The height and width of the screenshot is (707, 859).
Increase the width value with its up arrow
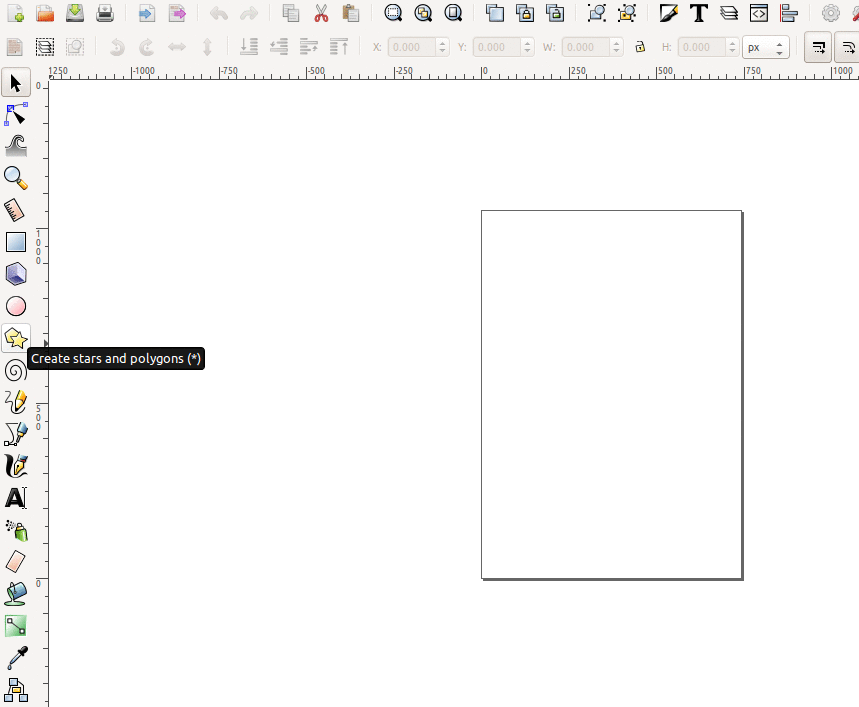pos(616,41)
